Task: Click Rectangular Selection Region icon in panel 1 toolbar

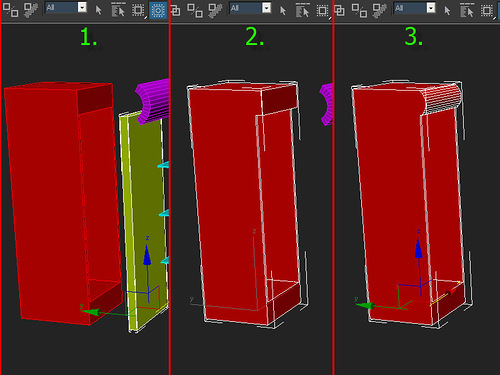Action: pos(138,10)
